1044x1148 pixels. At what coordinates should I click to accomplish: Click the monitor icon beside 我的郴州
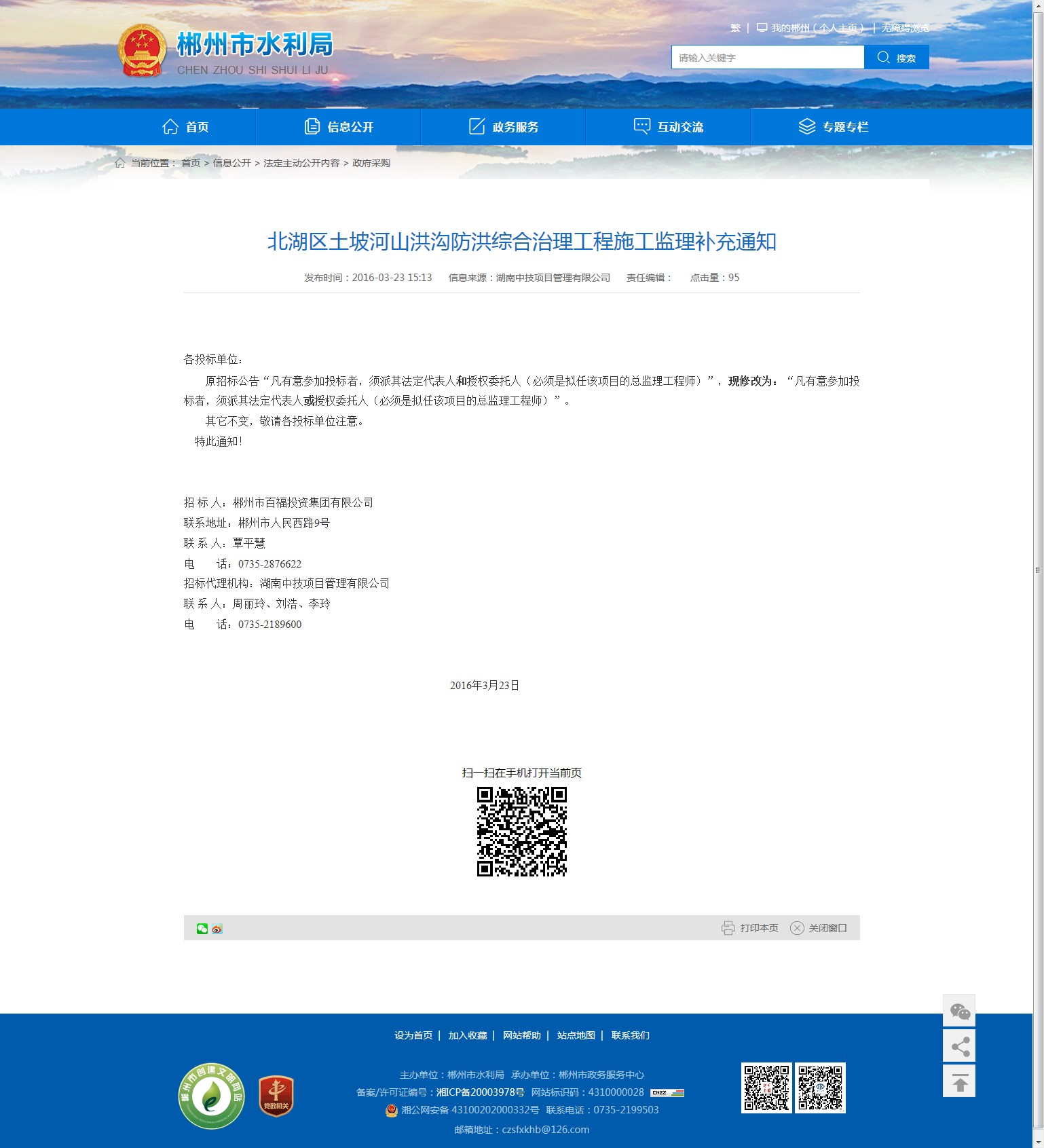tap(762, 28)
